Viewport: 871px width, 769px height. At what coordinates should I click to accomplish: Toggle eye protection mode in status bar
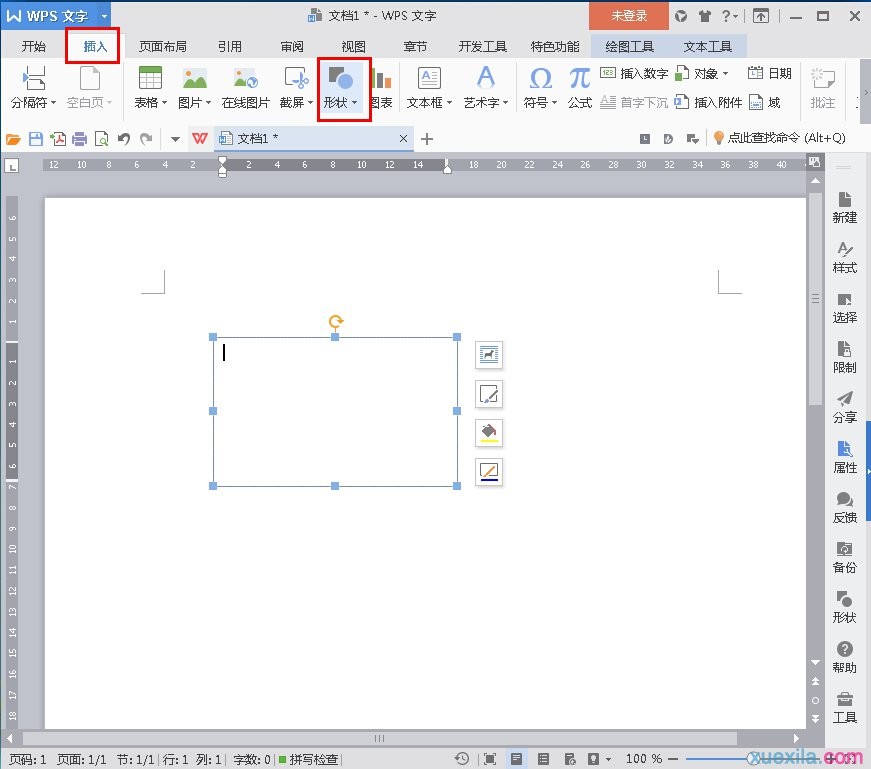594,758
